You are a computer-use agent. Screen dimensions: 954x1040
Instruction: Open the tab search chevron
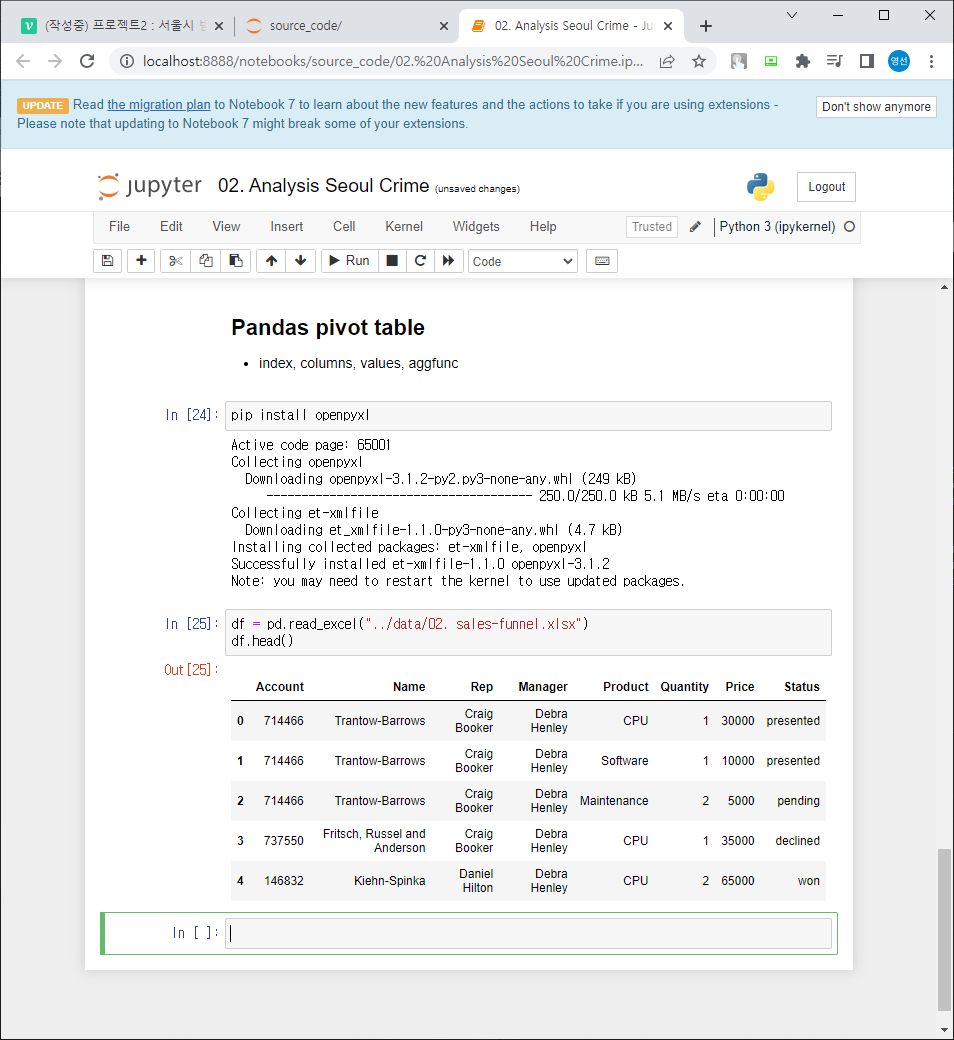(x=792, y=15)
